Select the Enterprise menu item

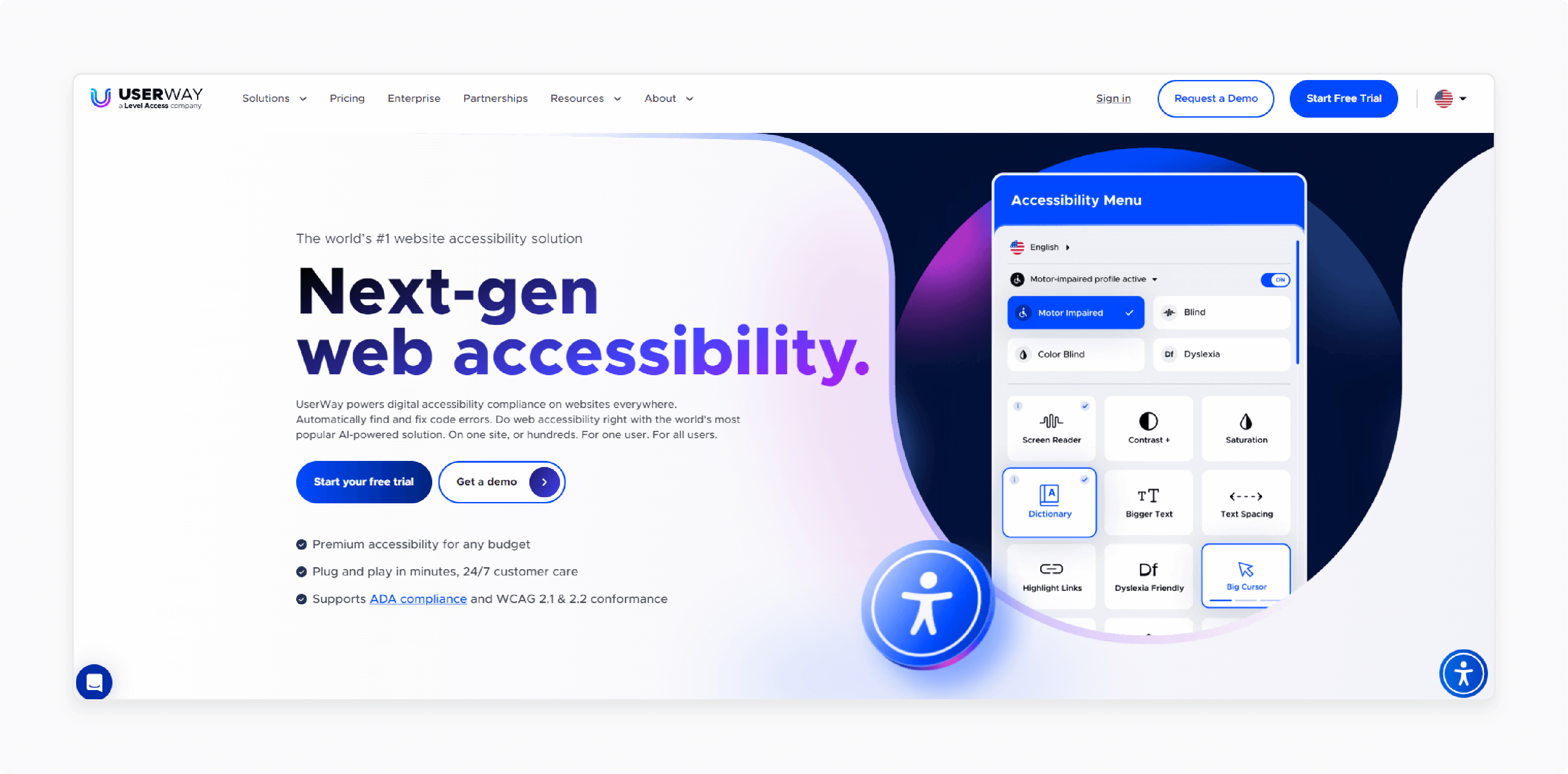click(x=413, y=98)
